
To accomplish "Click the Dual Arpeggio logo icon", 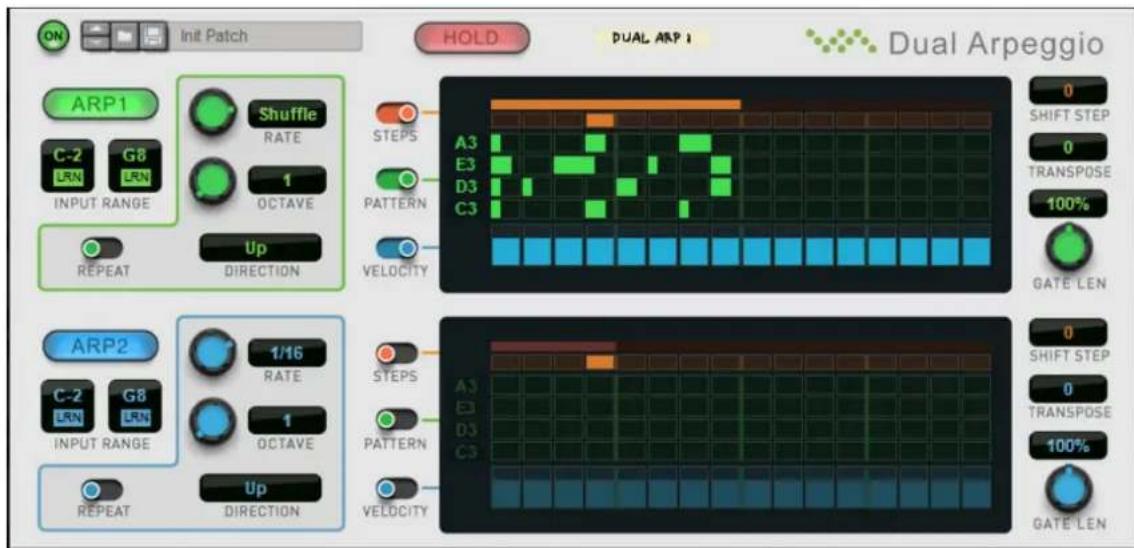I will coord(842,42).
